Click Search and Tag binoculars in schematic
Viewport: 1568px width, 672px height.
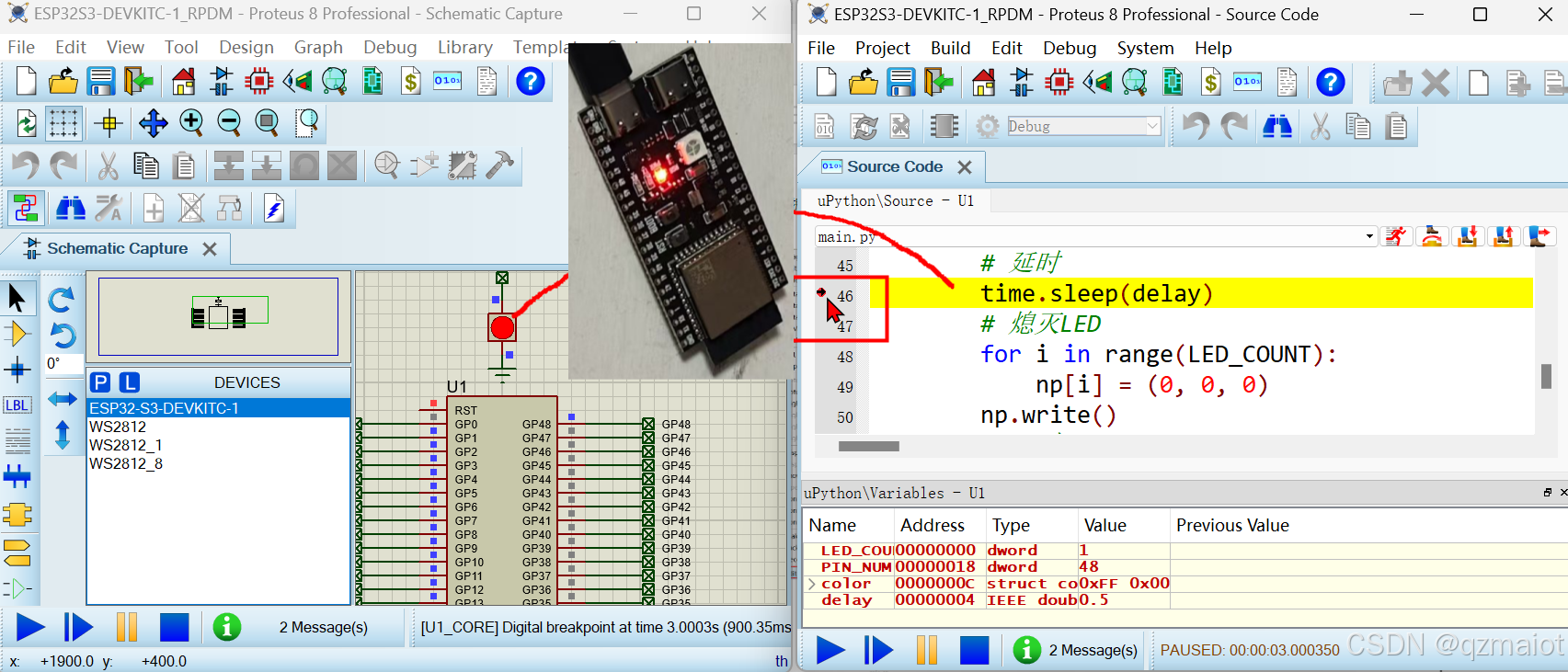coord(70,209)
